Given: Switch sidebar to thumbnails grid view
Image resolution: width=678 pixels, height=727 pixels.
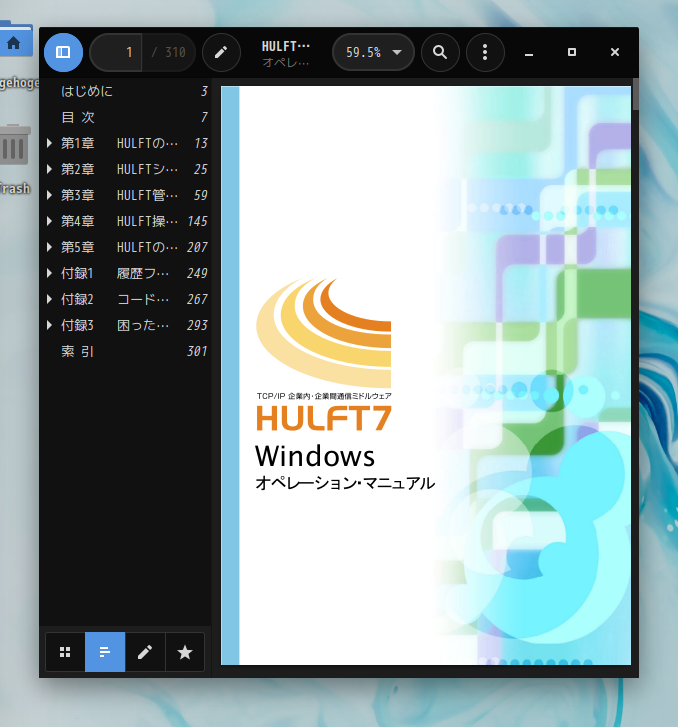Looking at the screenshot, I should click(x=65, y=652).
